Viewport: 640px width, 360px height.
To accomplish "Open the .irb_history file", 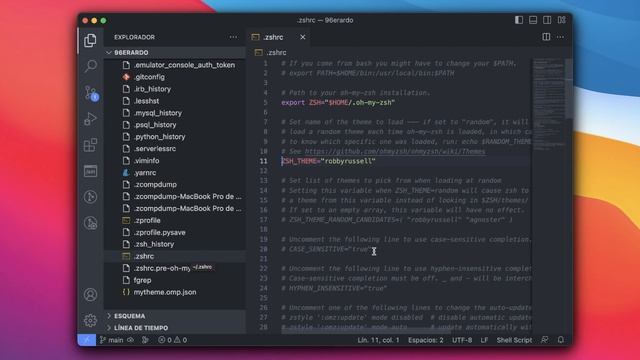I will click(175, 89).
